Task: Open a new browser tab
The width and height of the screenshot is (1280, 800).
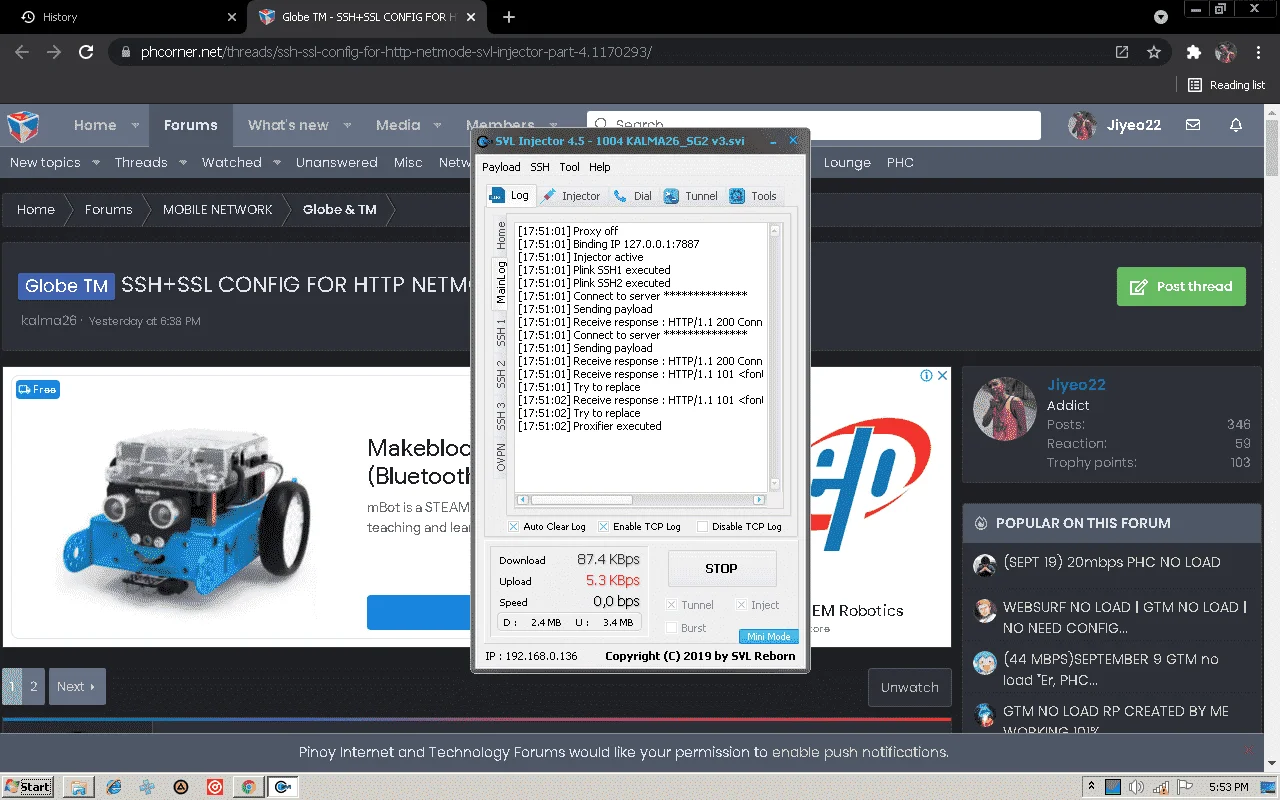Action: point(509,17)
